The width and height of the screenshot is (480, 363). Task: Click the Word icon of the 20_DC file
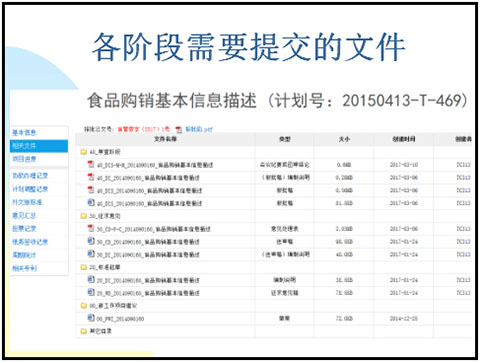coord(91,280)
